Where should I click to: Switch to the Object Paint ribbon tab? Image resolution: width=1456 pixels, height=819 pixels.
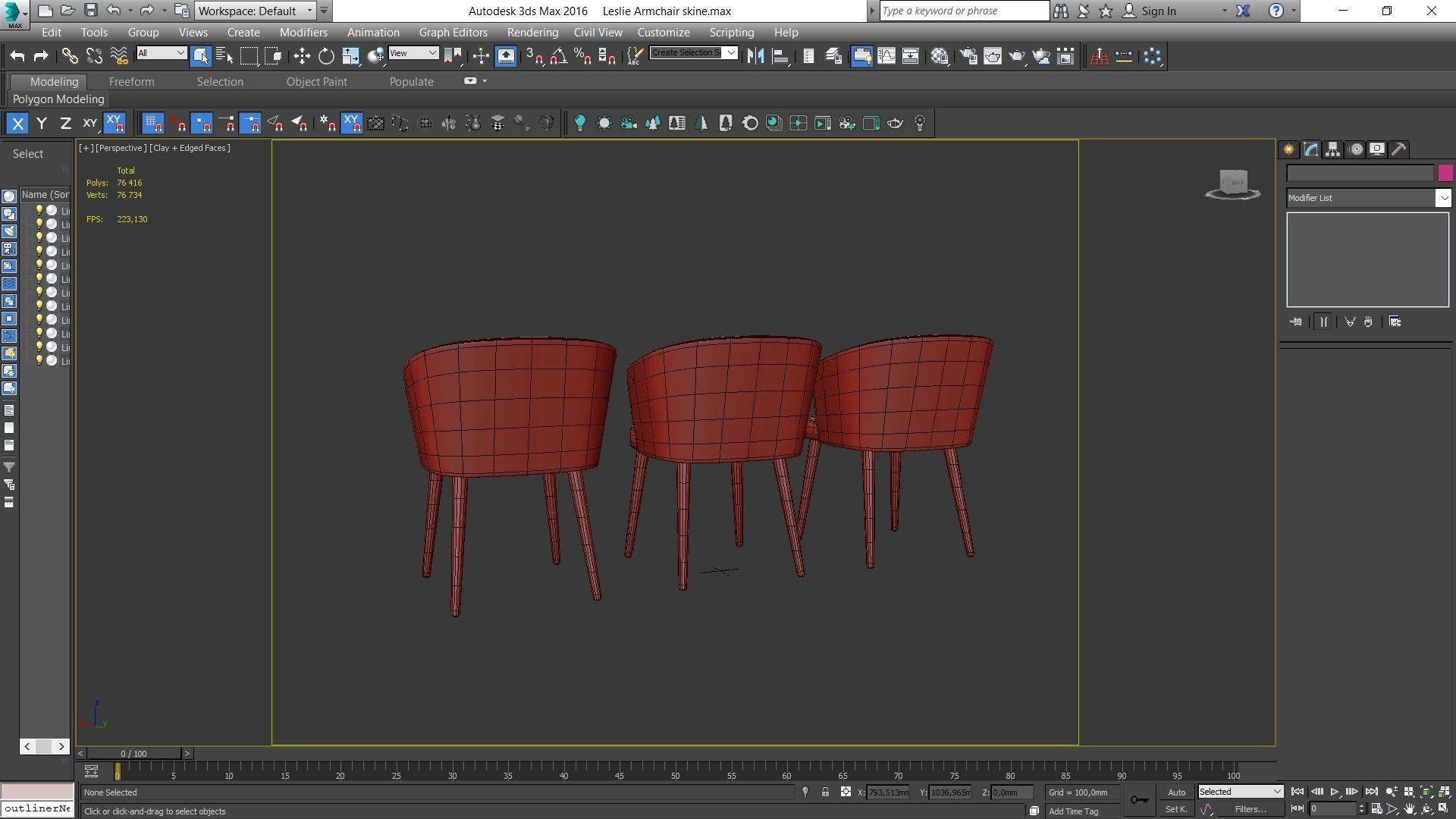[316, 82]
